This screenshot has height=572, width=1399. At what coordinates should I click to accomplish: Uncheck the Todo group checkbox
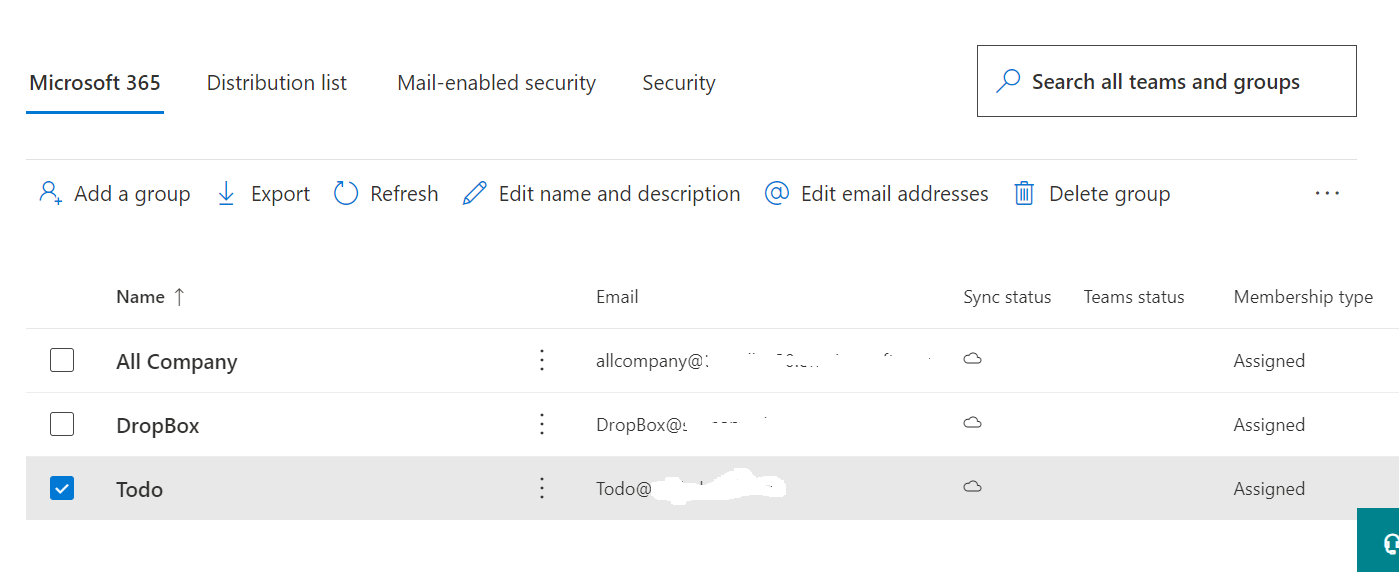pos(62,488)
